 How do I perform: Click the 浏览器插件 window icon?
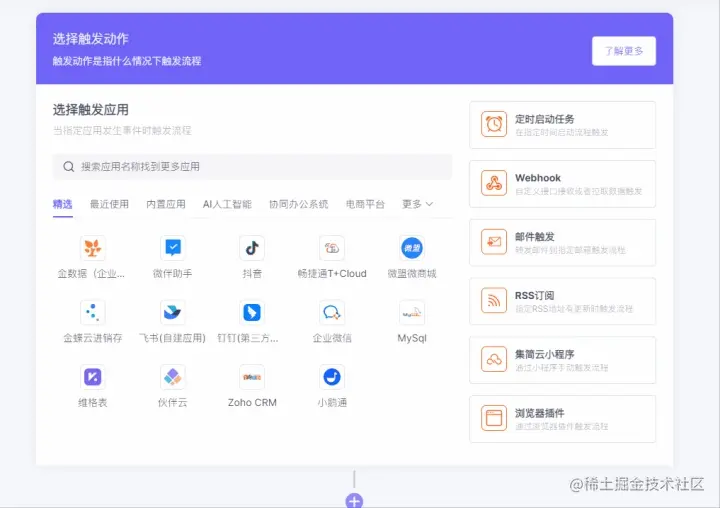pyautogui.click(x=494, y=418)
